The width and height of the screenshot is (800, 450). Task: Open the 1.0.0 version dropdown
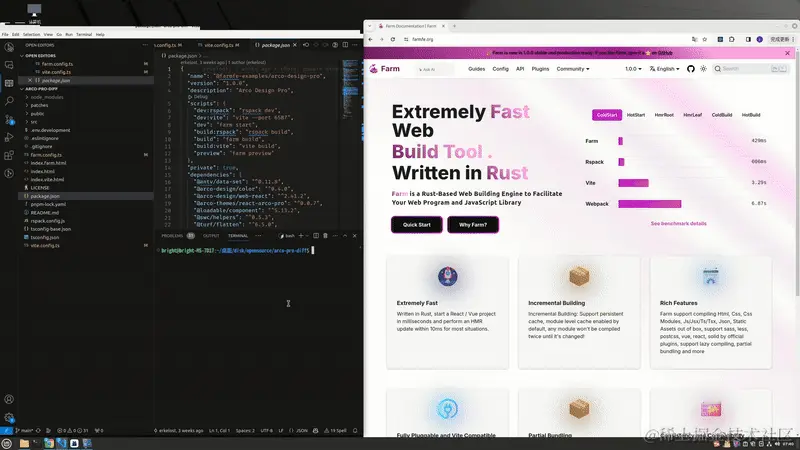click(633, 69)
